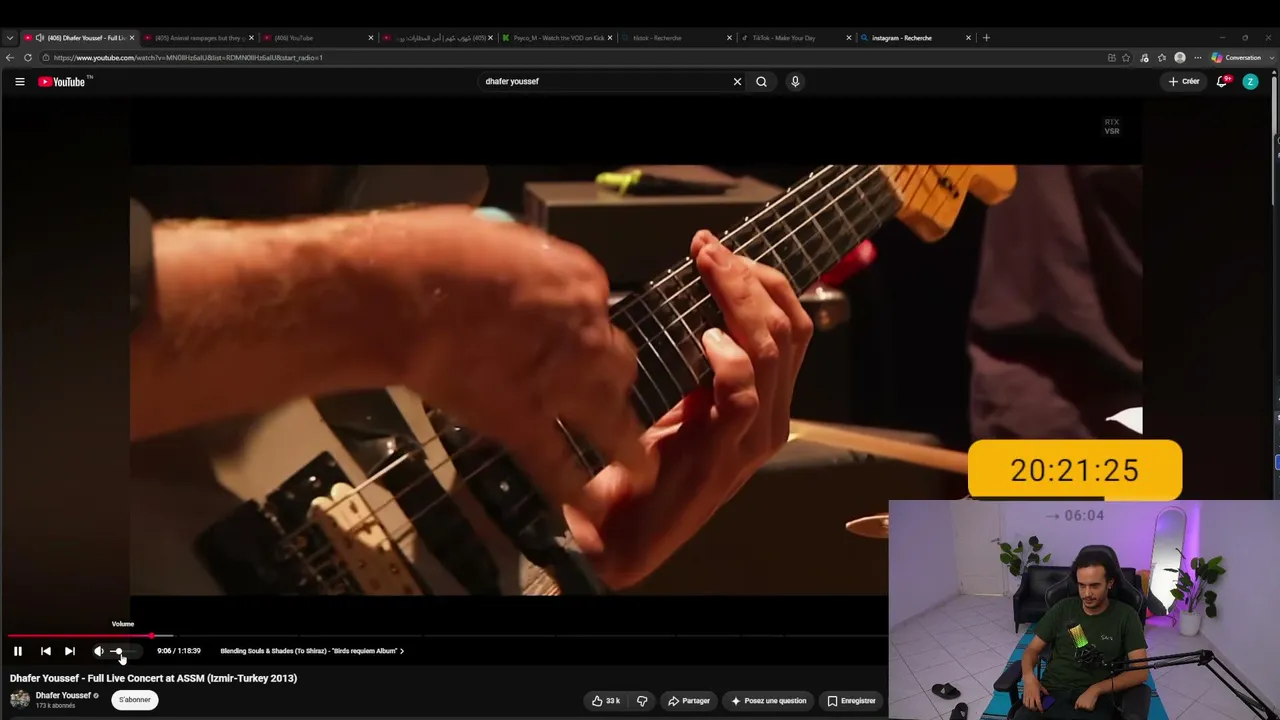
Task: Bookmark this page with the star icon
Action: pyautogui.click(x=1126, y=58)
